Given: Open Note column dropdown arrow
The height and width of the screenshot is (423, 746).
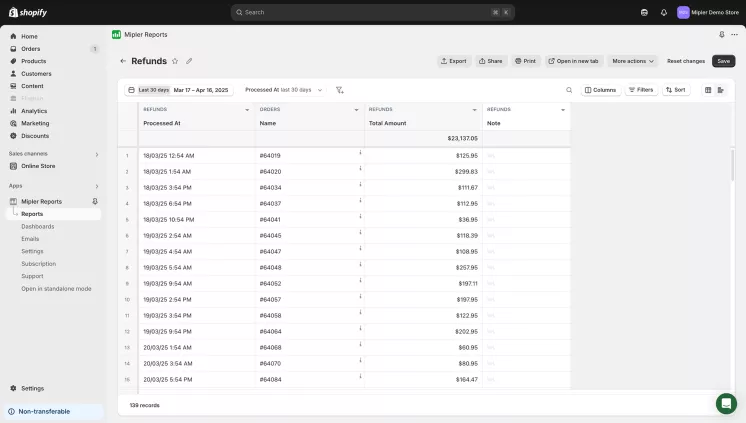Looking at the screenshot, I should coord(563,110).
